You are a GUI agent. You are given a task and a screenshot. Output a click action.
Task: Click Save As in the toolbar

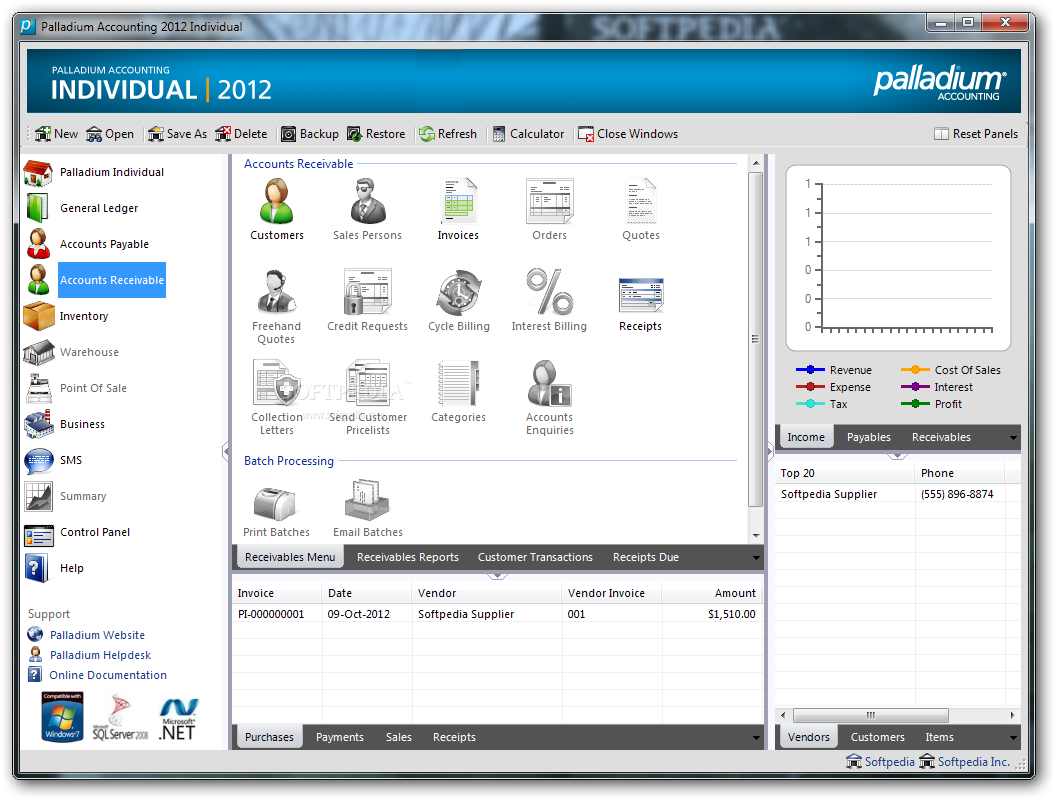pos(178,134)
